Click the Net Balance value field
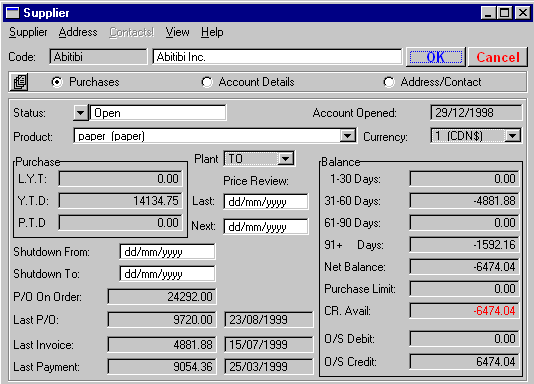 (464, 267)
